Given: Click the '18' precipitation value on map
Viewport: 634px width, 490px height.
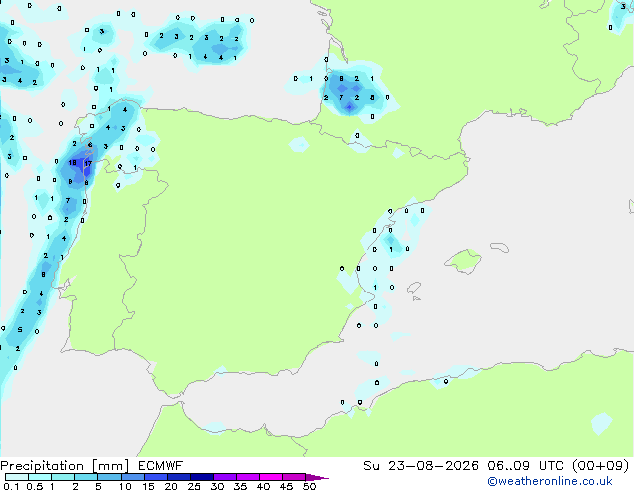Looking at the screenshot, I should (x=72, y=163).
